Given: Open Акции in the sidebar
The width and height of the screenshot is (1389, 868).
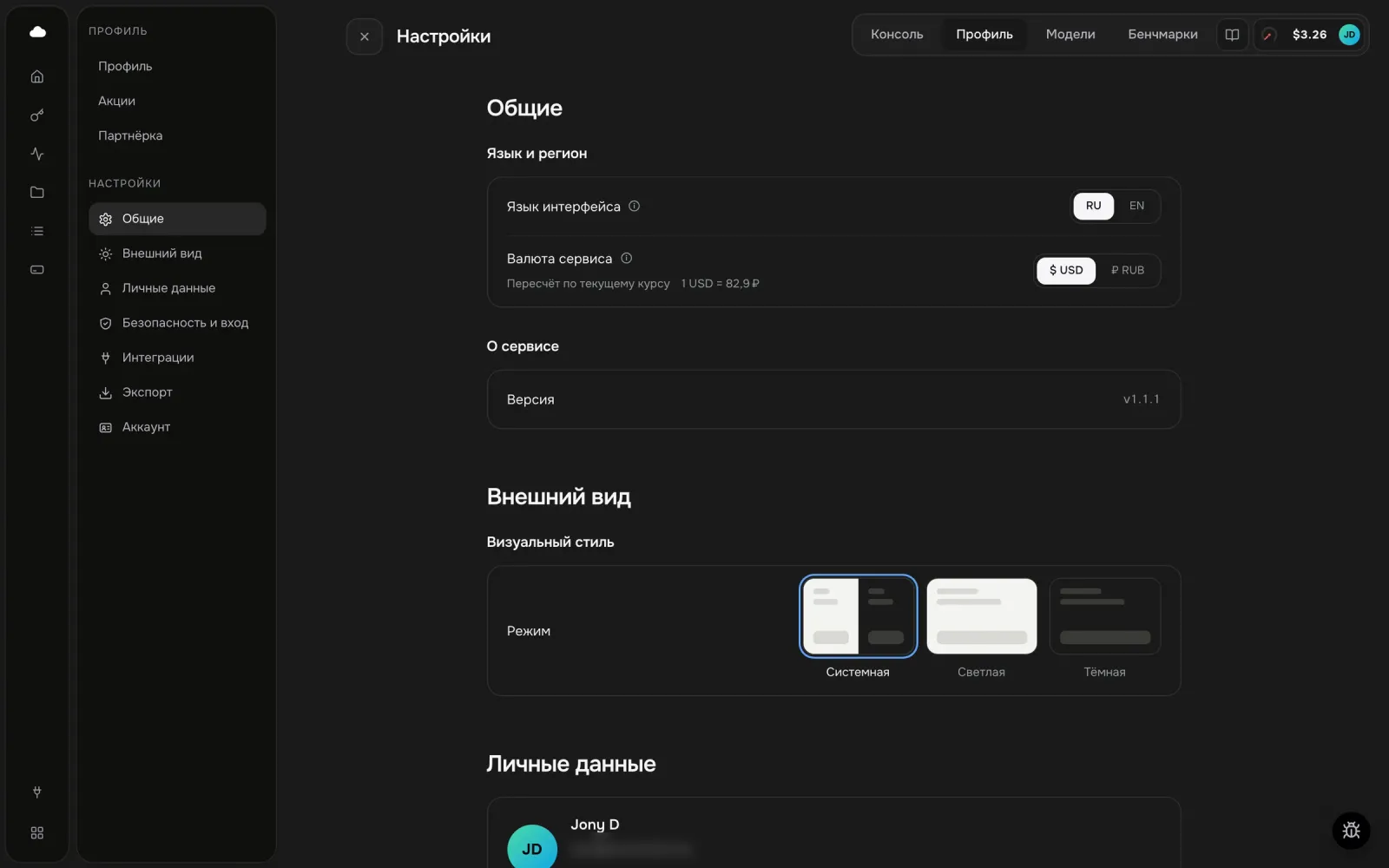Looking at the screenshot, I should coord(177,101).
